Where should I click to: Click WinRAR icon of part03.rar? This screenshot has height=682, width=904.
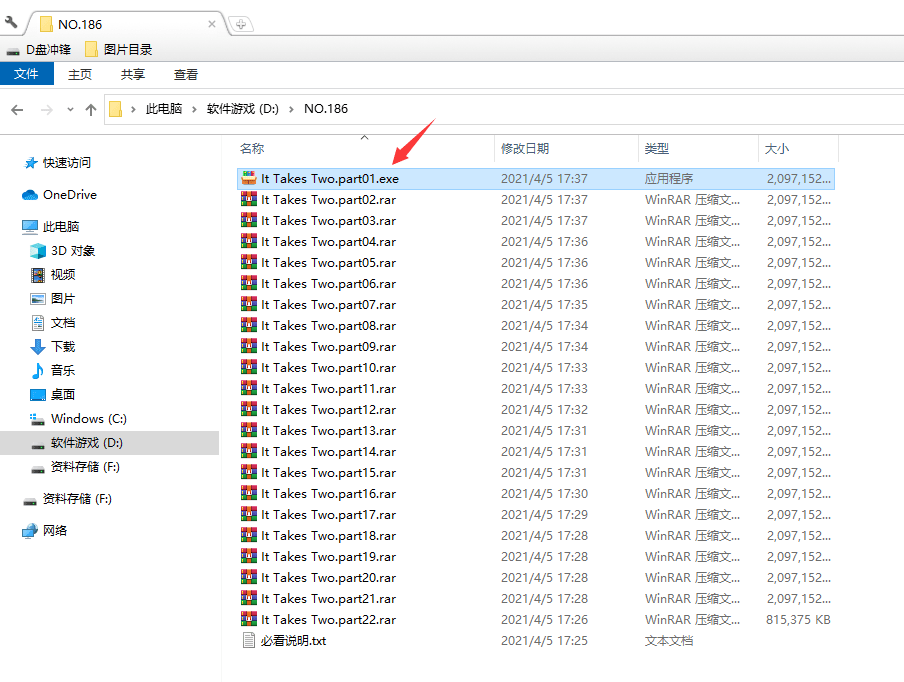point(248,220)
